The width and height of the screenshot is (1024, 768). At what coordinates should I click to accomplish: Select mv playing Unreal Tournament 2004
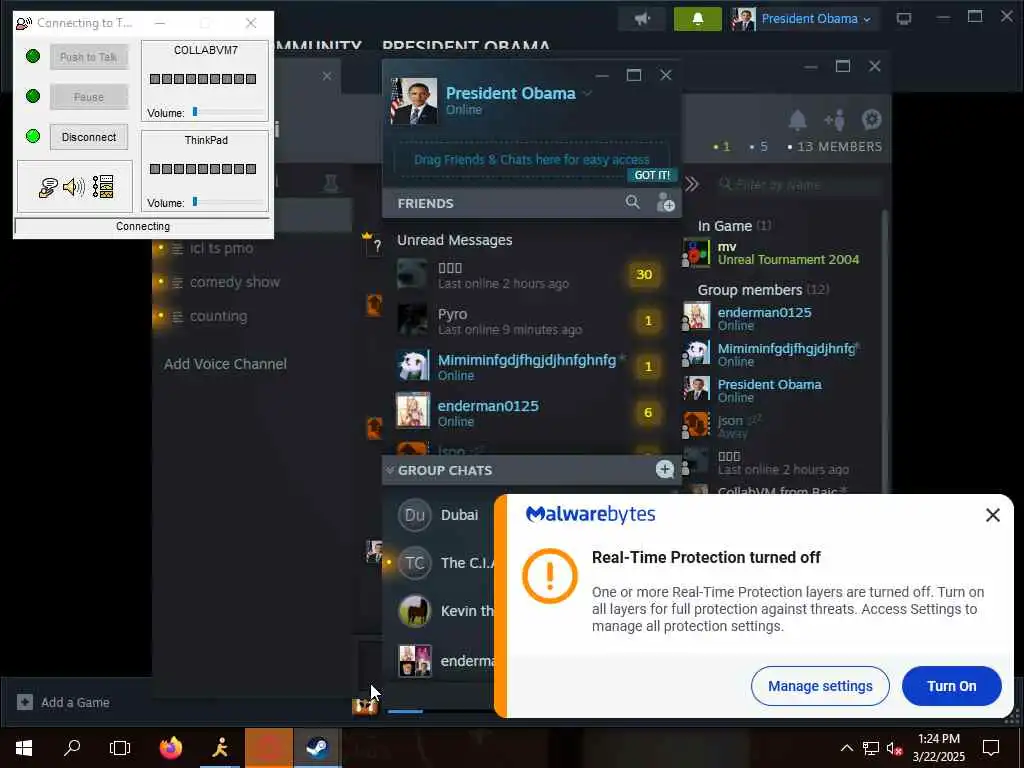[780, 253]
